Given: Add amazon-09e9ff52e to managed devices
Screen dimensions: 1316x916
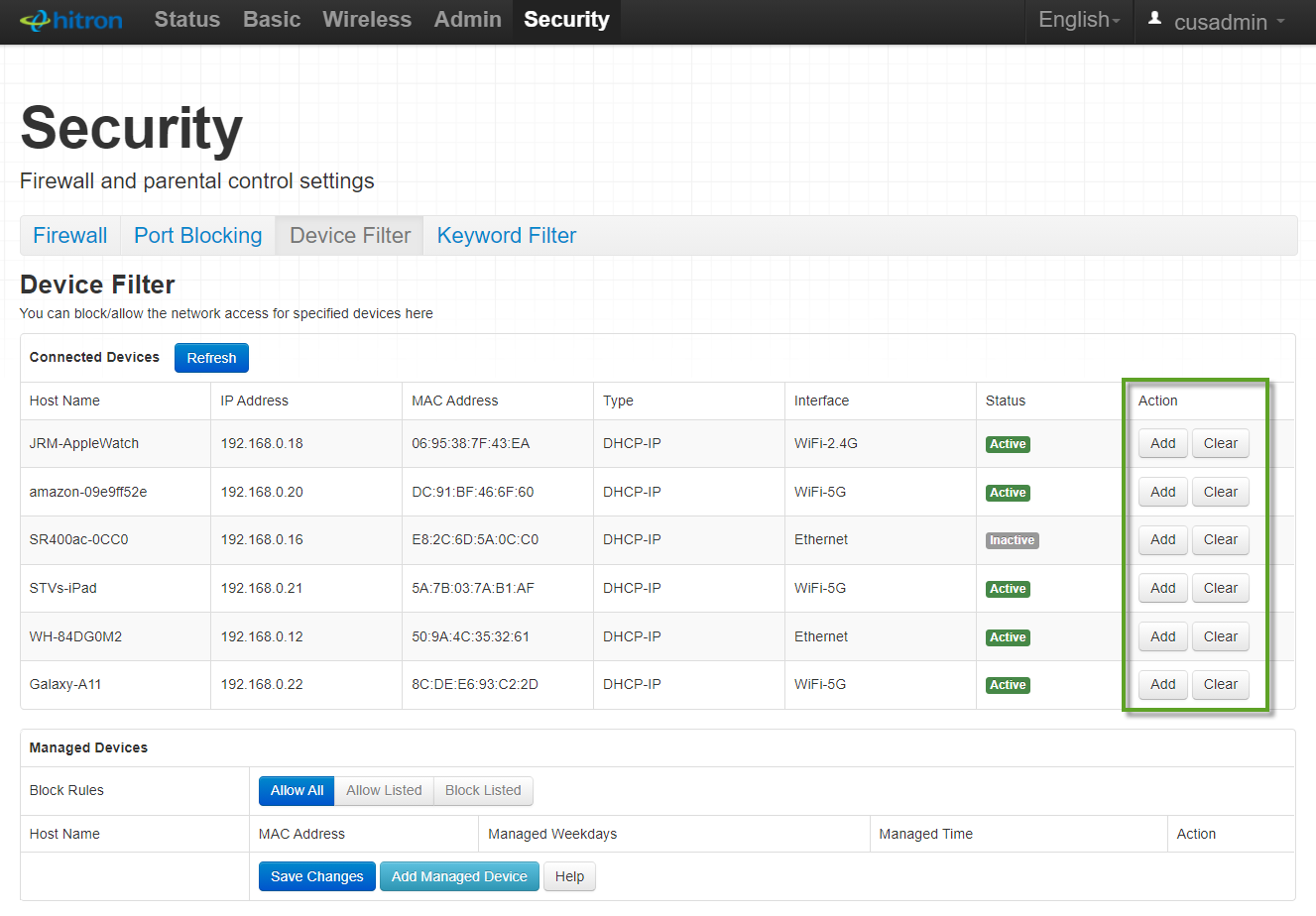Looking at the screenshot, I should [1163, 492].
